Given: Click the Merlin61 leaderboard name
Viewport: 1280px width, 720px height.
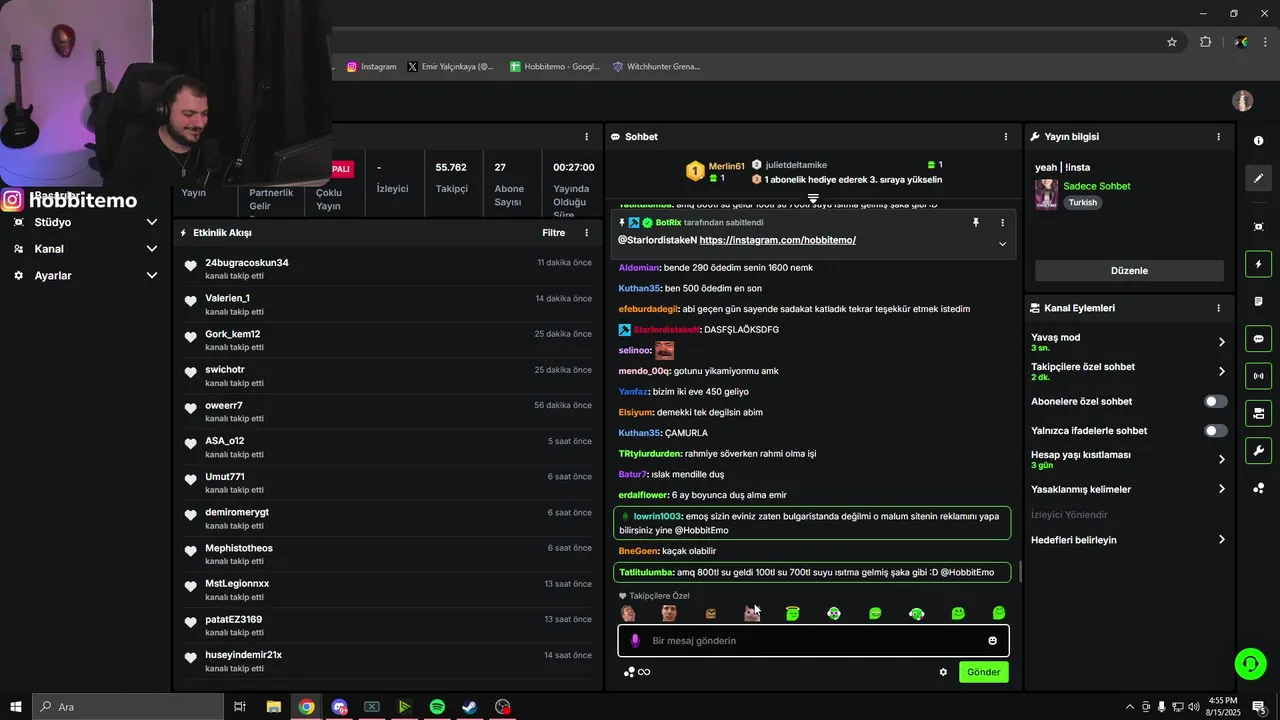Looking at the screenshot, I should pos(727,166).
